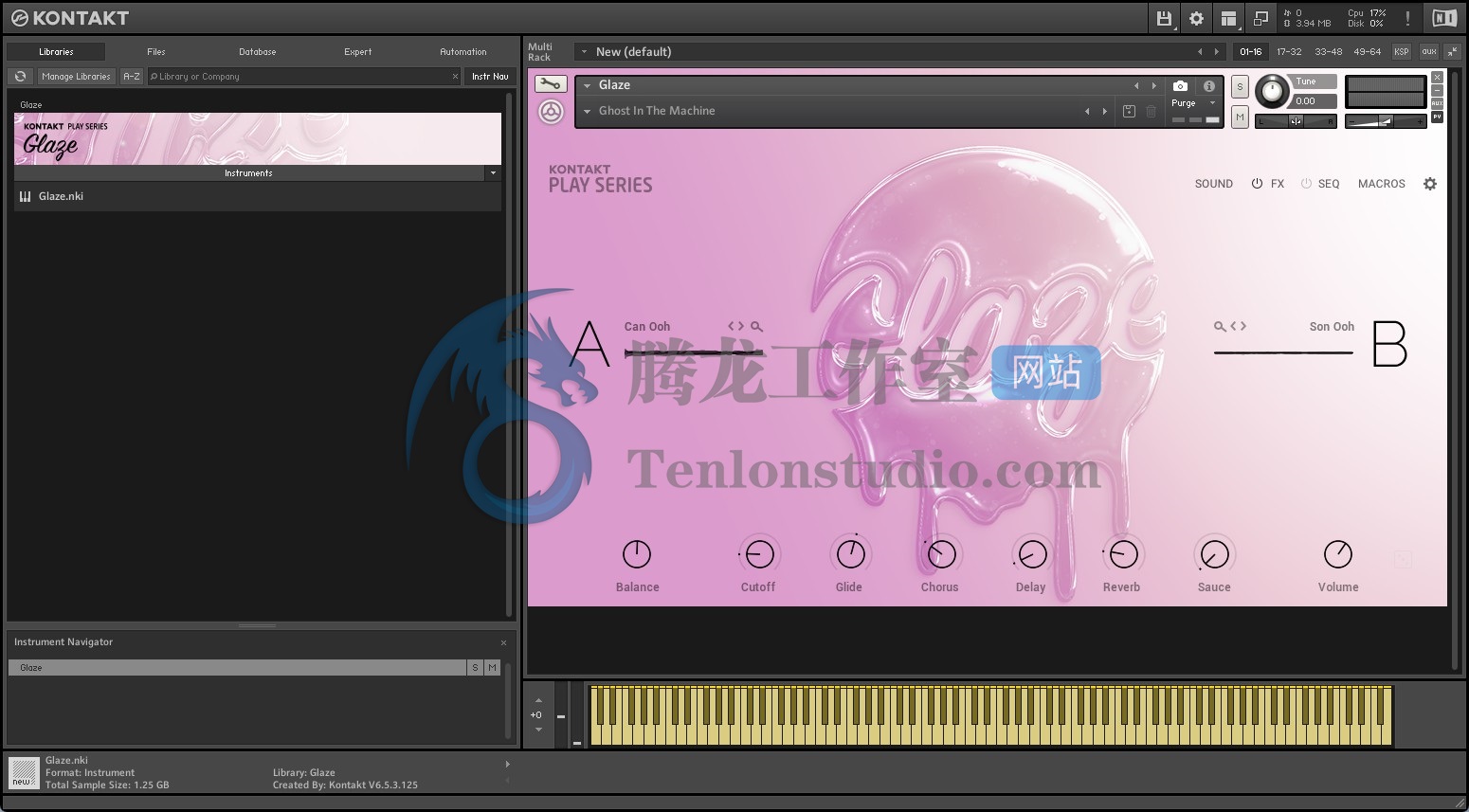Mute the Glaze instrument
Image resolution: width=1469 pixels, height=812 pixels.
[1240, 117]
